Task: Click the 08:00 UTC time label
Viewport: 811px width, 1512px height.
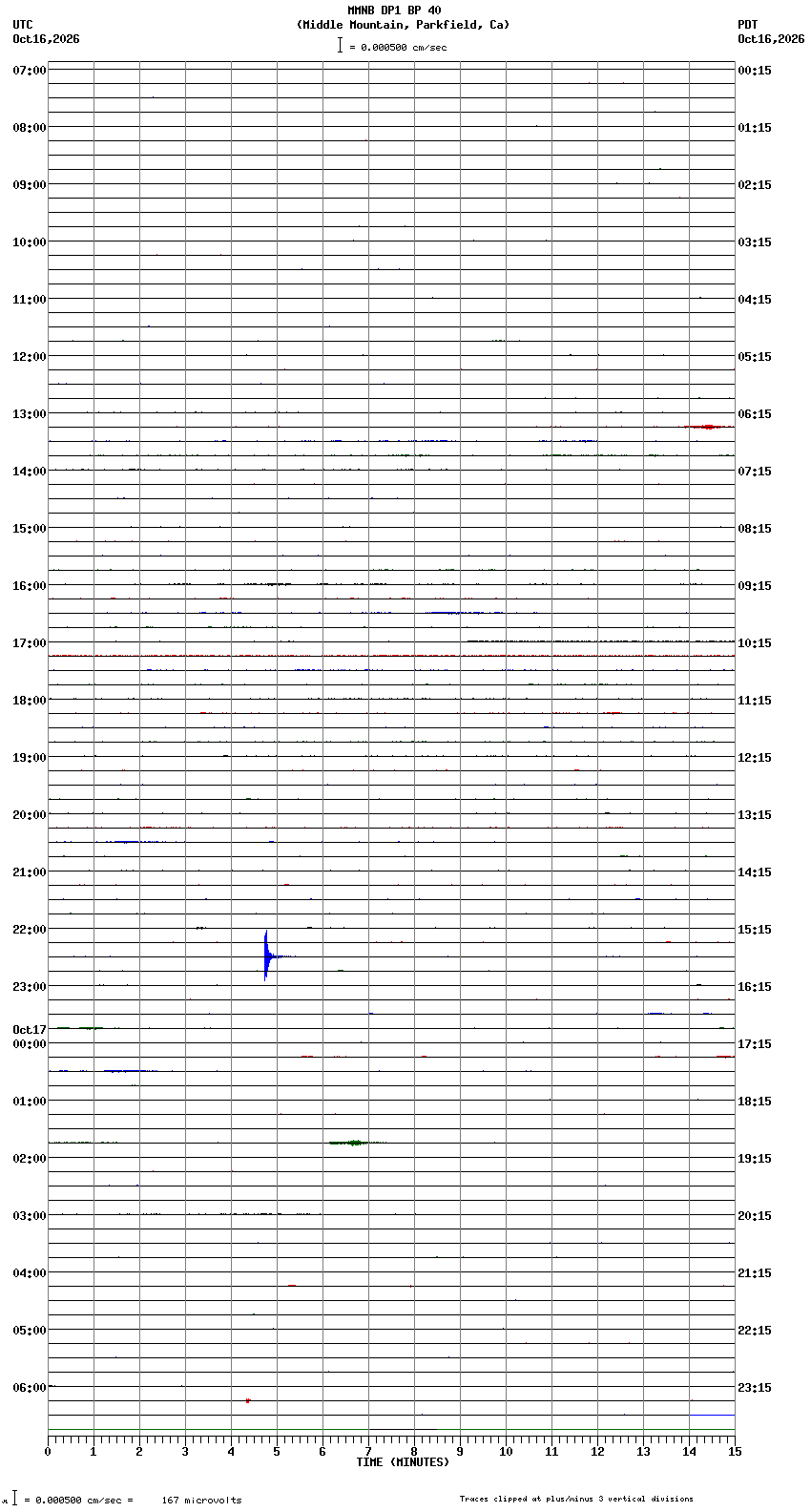Action: tap(30, 128)
